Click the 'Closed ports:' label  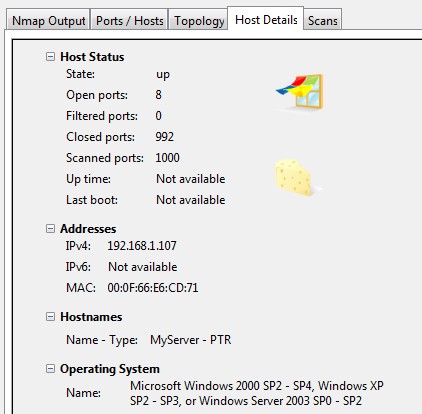click(100, 137)
